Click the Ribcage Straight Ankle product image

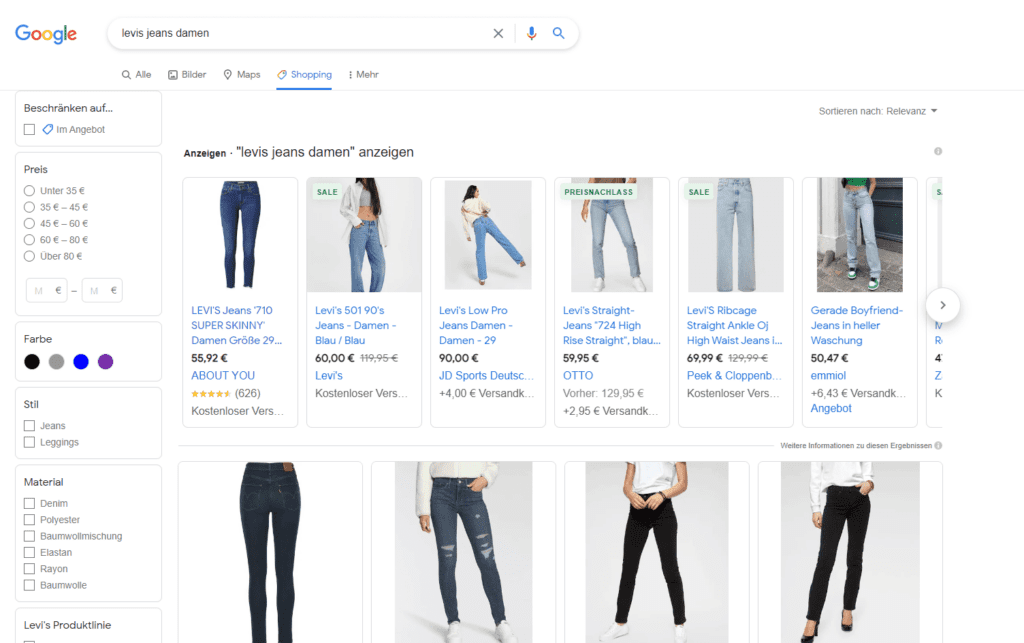pyautogui.click(x=735, y=235)
